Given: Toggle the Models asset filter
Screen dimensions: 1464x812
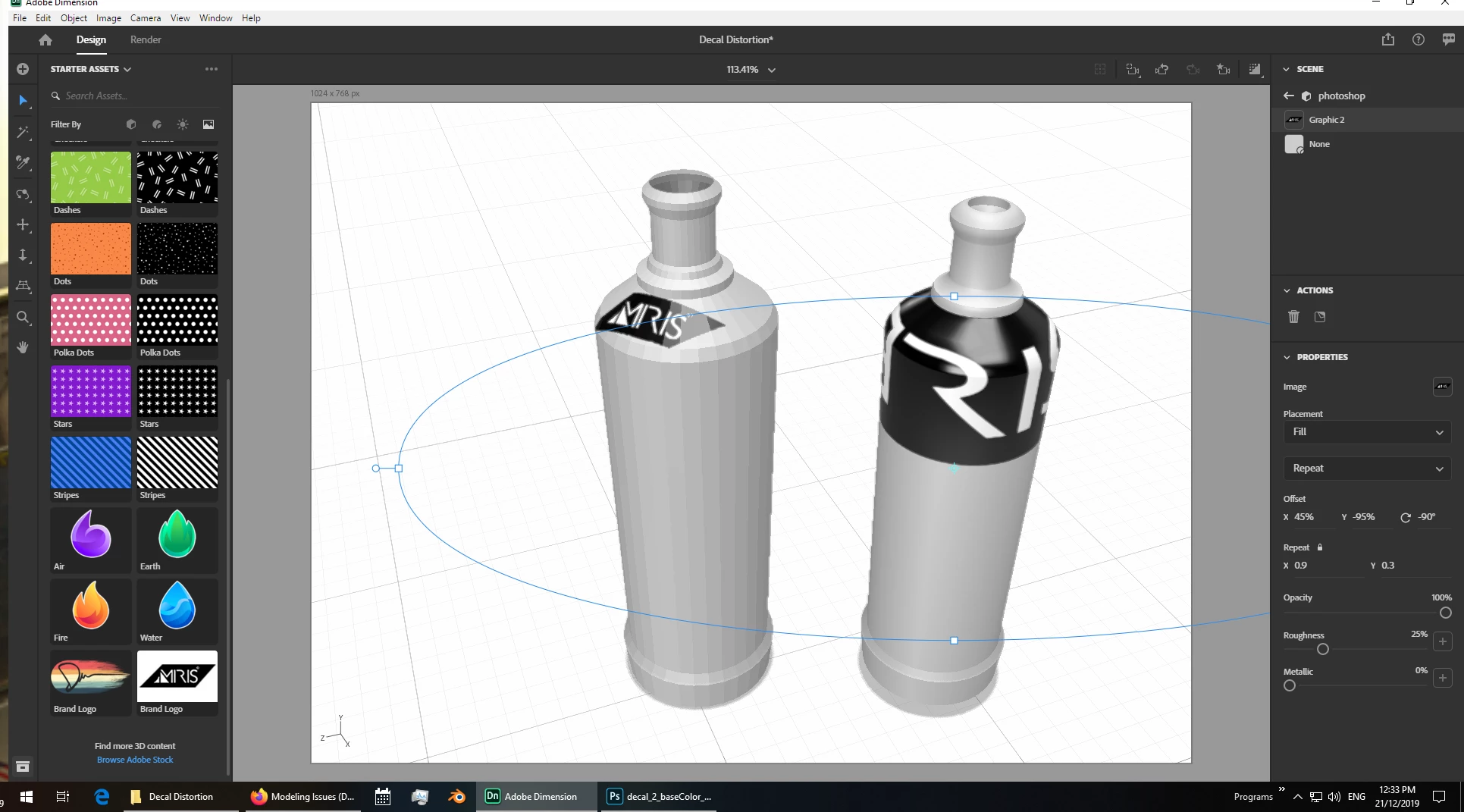Looking at the screenshot, I should point(131,124).
